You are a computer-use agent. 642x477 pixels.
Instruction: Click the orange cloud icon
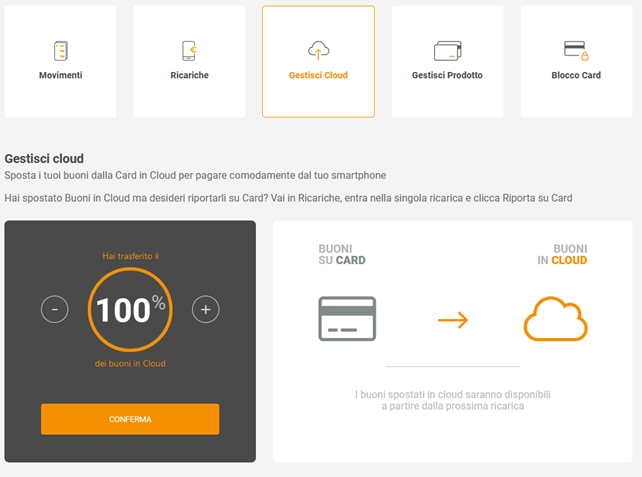pyautogui.click(x=555, y=319)
